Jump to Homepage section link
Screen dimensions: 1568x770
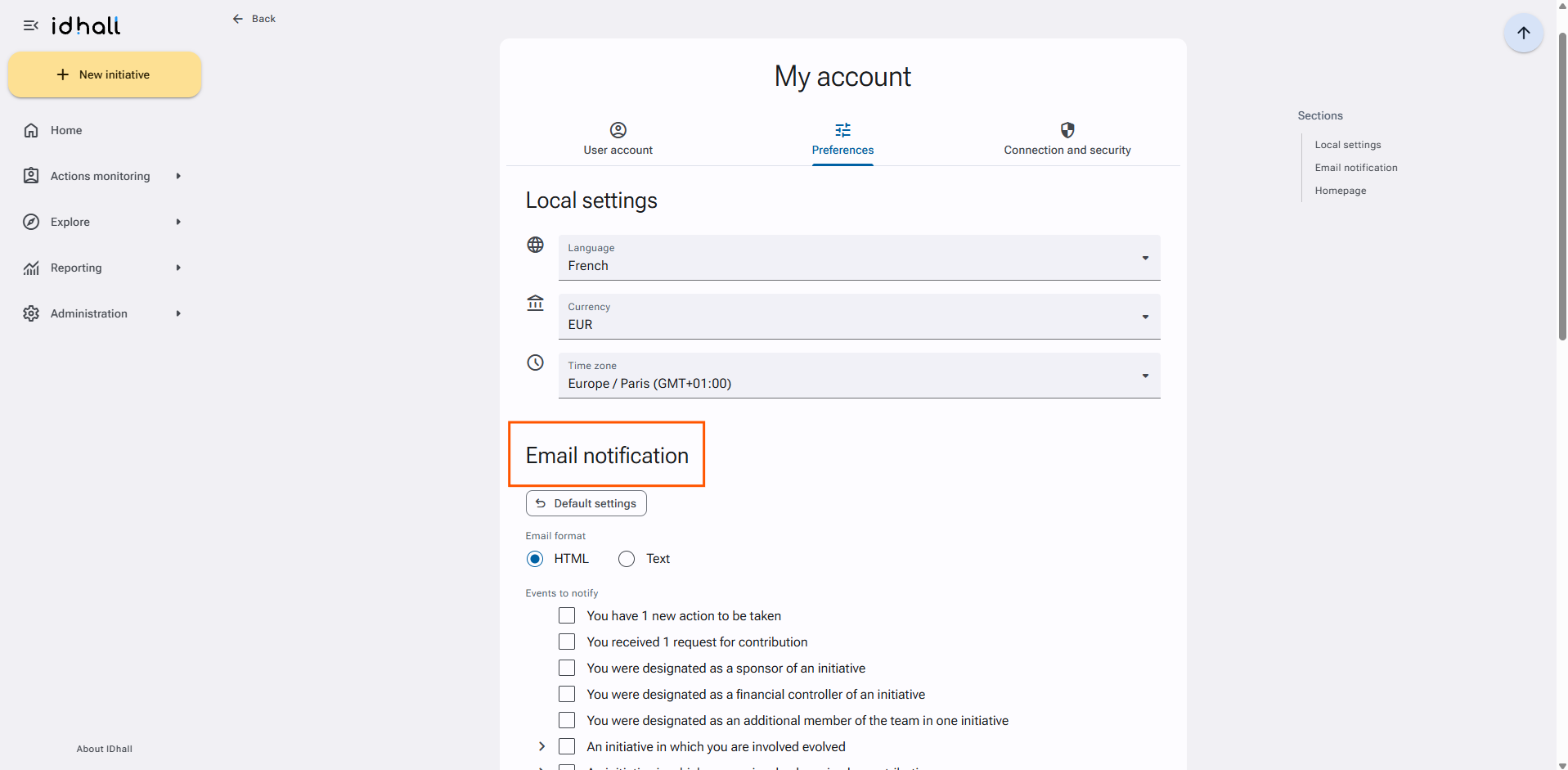(x=1341, y=191)
